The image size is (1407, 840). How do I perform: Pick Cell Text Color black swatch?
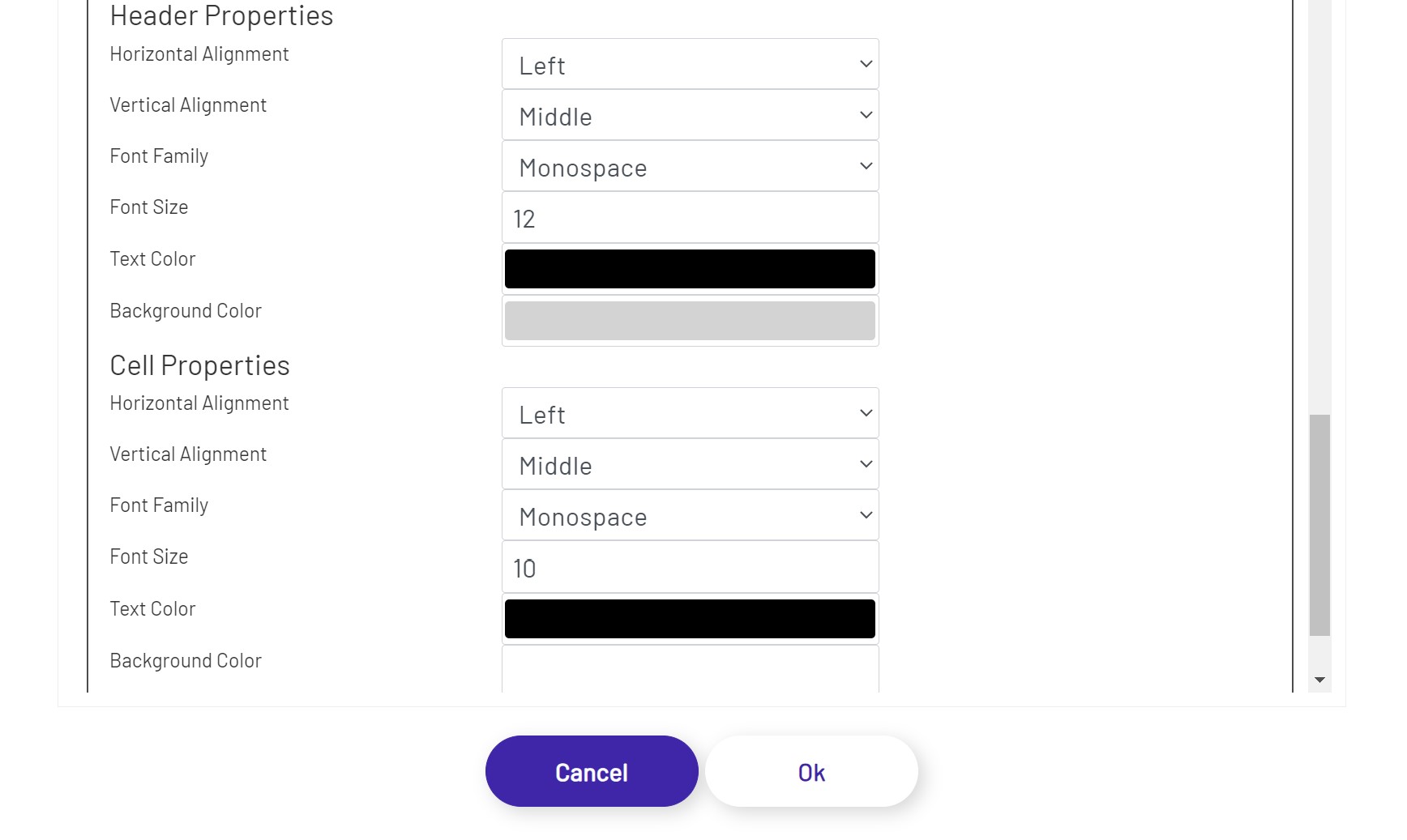[689, 619]
